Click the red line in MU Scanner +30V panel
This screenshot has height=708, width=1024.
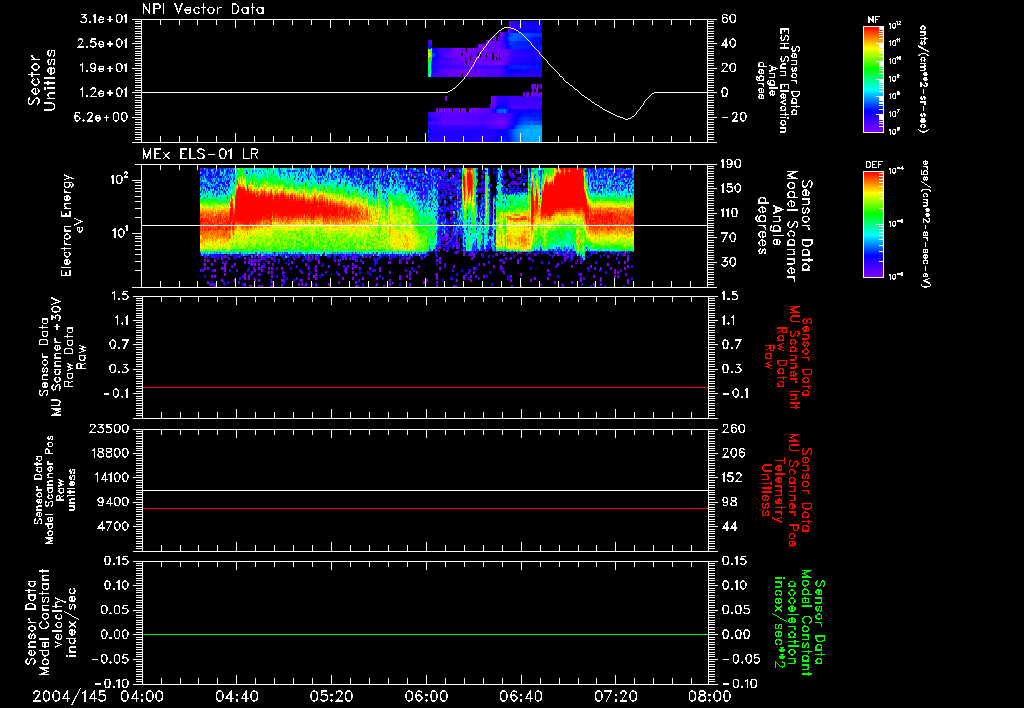tap(425, 387)
